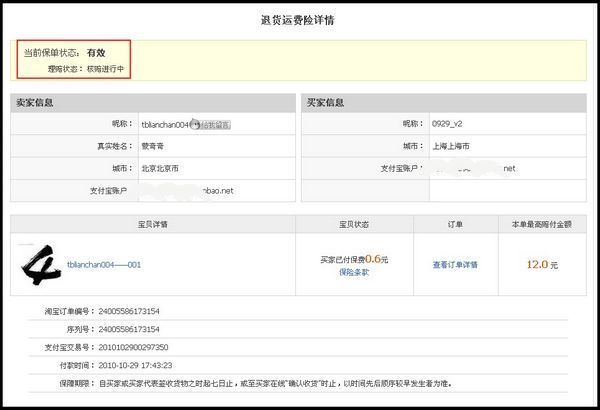The height and width of the screenshot is (410, 600).
Task: Open the 保险条款 insurance terms link
Action: [x=354, y=271]
